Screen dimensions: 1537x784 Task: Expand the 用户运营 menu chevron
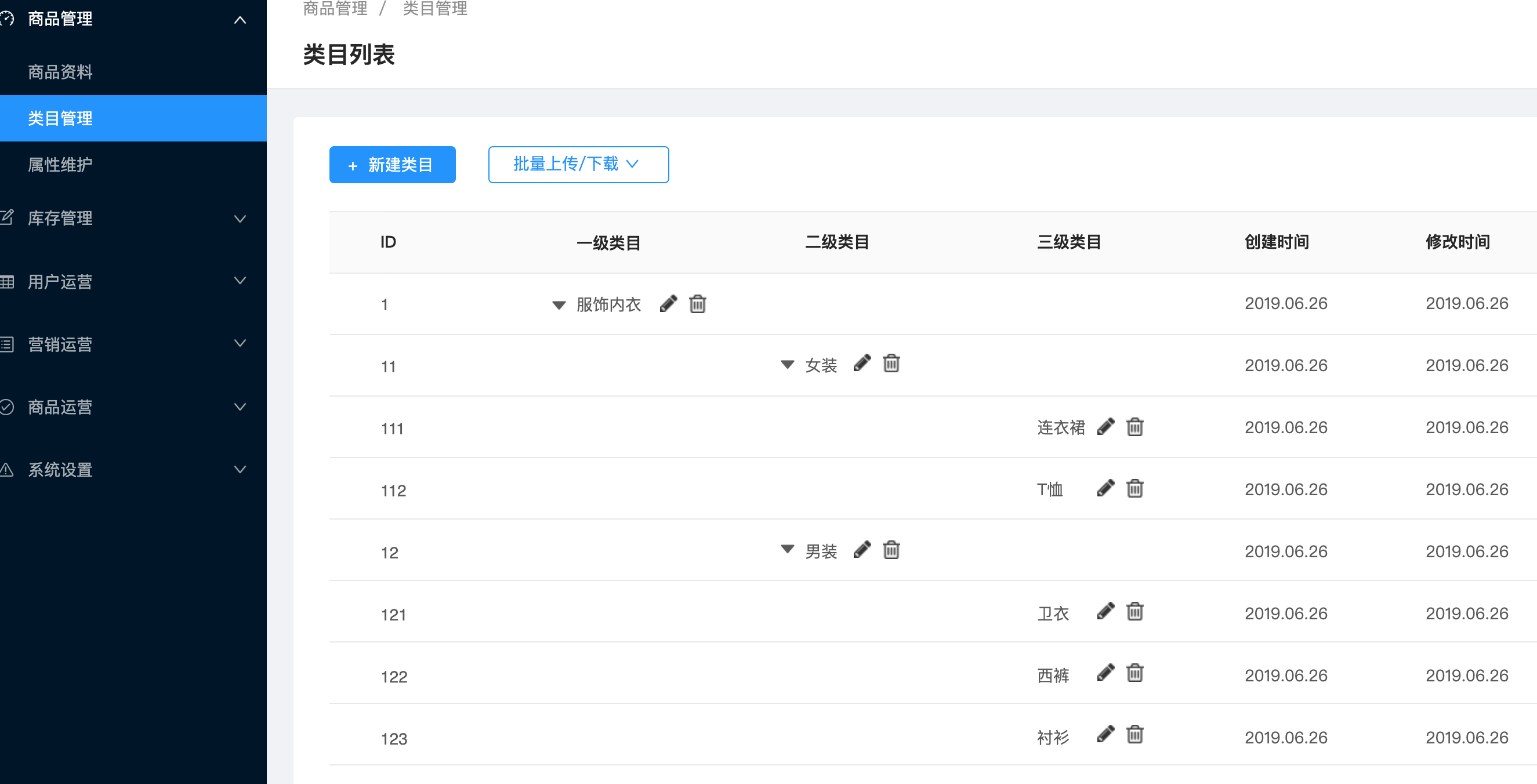tap(240, 281)
